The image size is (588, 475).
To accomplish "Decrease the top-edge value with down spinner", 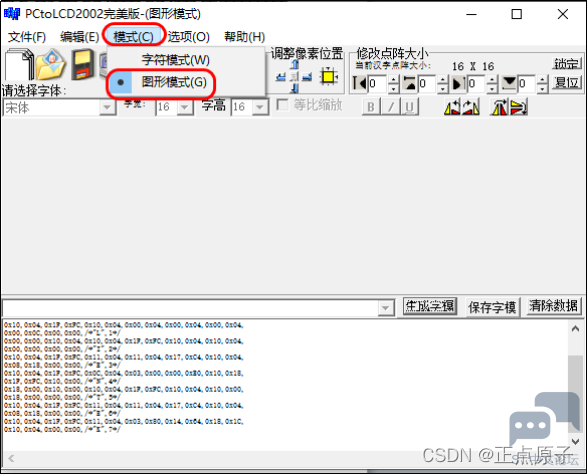I will pyautogui.click(x=443, y=88).
